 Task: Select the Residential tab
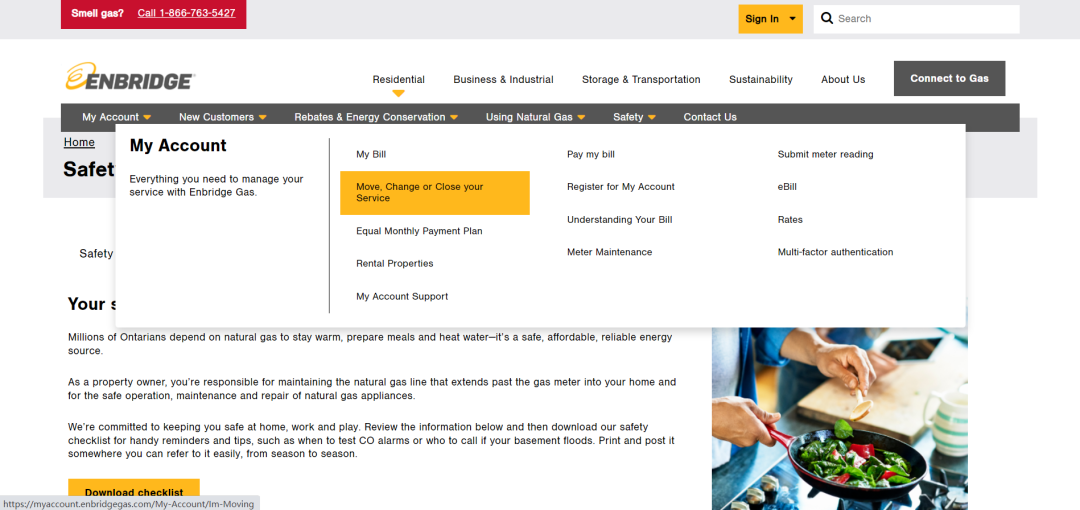pos(398,79)
